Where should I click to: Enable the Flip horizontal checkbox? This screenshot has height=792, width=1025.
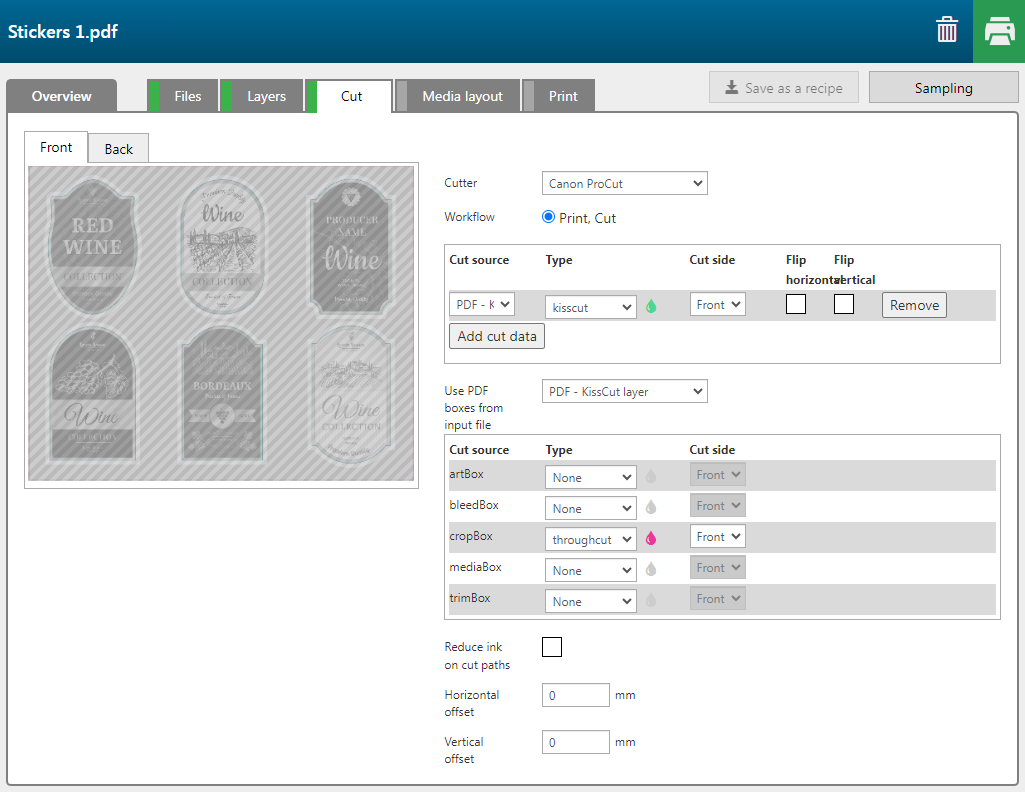click(796, 304)
